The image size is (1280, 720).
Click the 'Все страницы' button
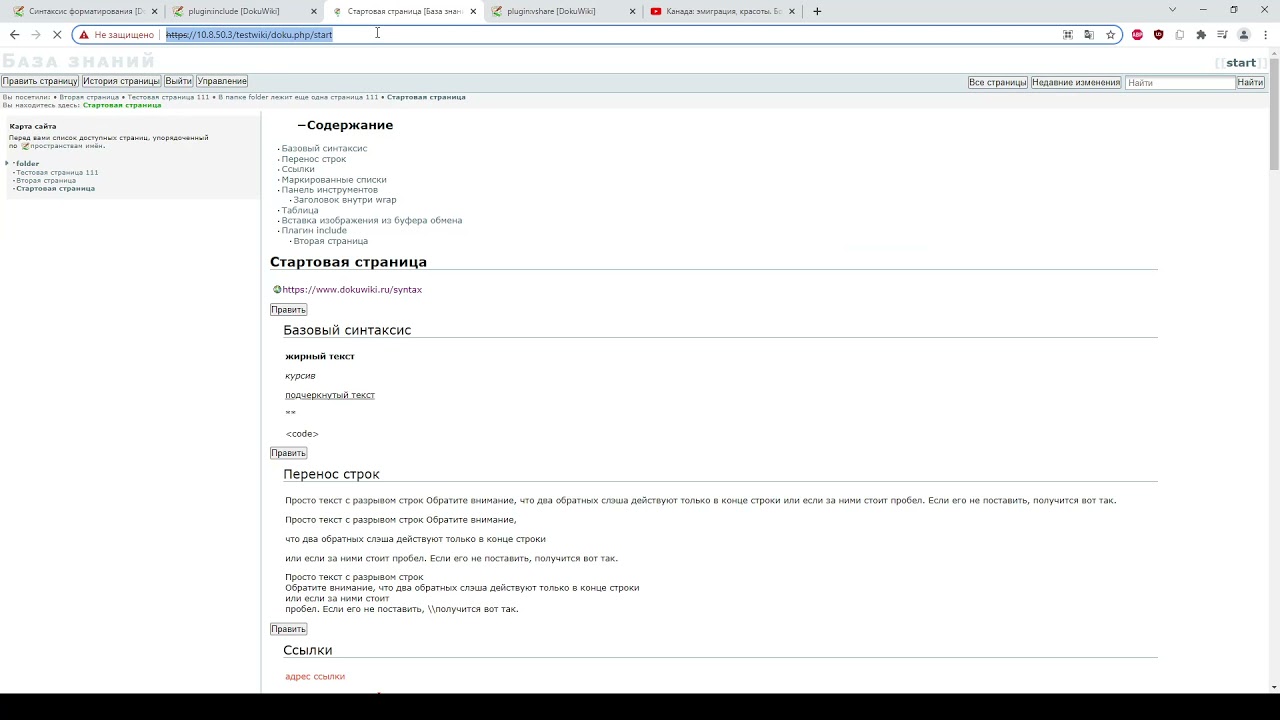click(x=998, y=83)
